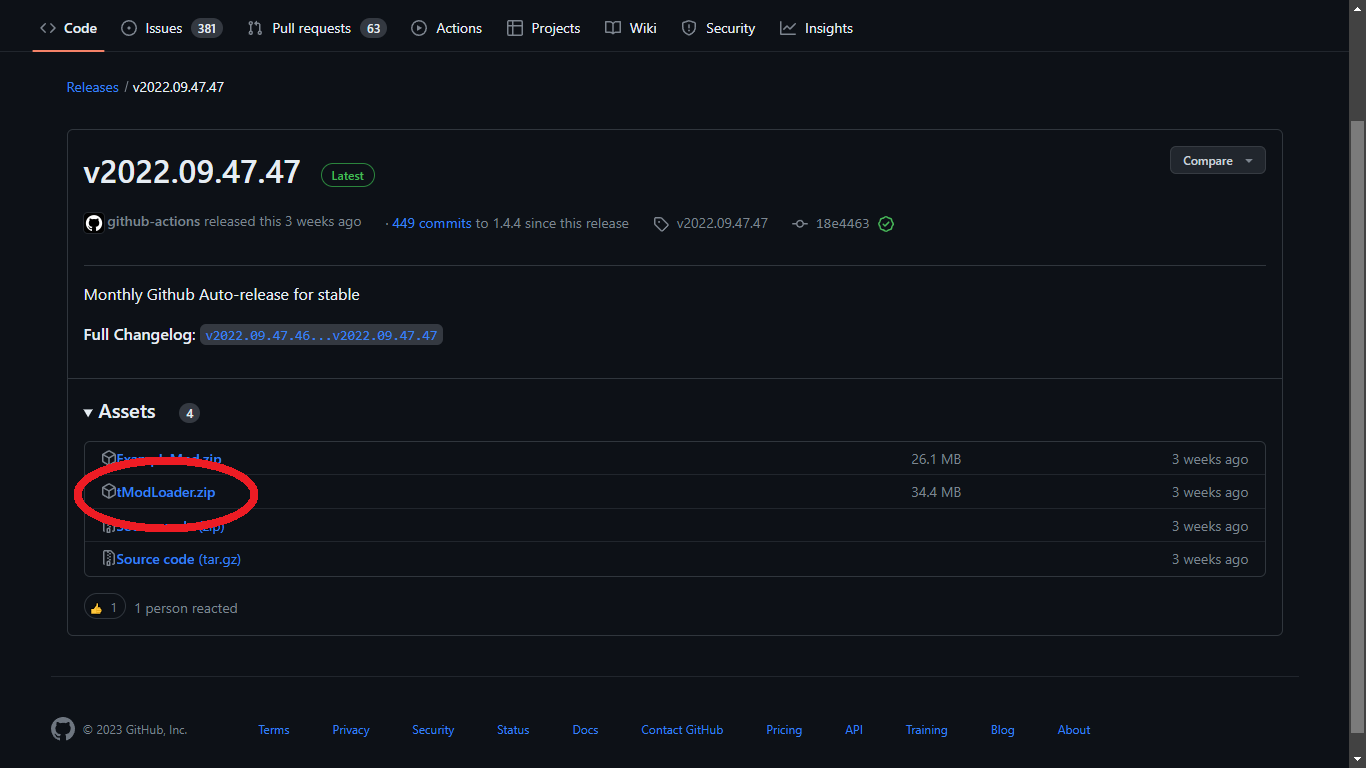The height and width of the screenshot is (768, 1366).
Task: Click the Releases breadcrumb link
Action: pos(92,87)
